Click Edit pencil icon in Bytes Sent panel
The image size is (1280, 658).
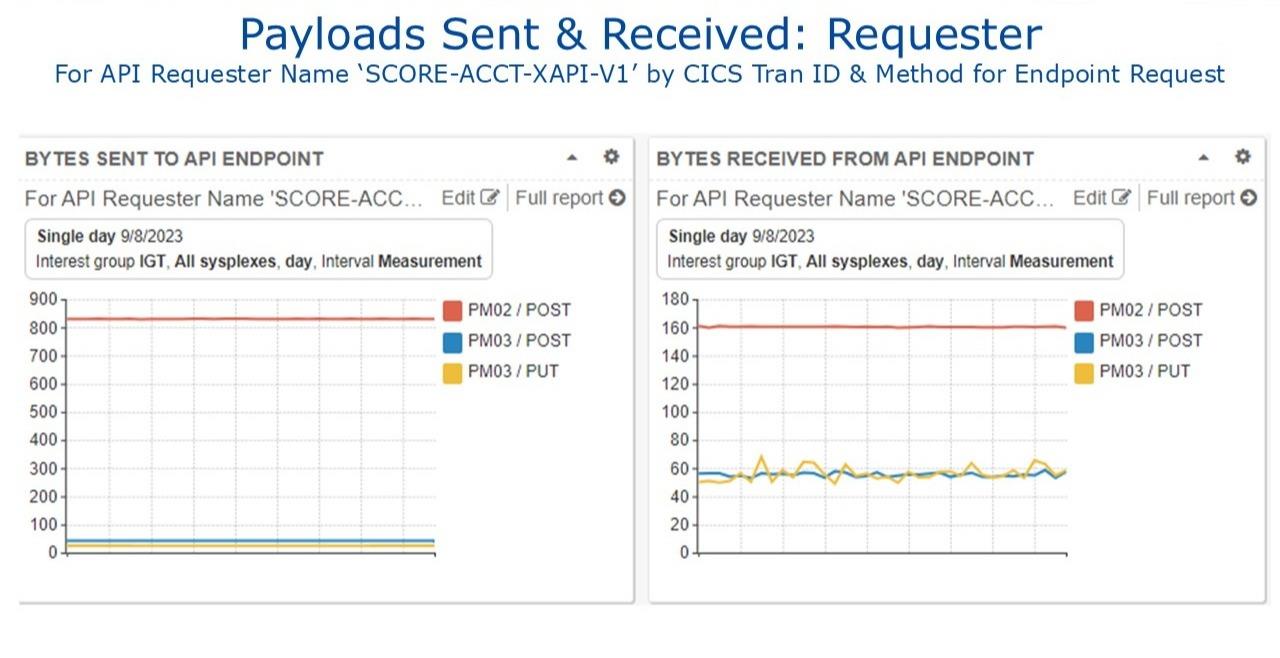pyautogui.click(x=489, y=198)
